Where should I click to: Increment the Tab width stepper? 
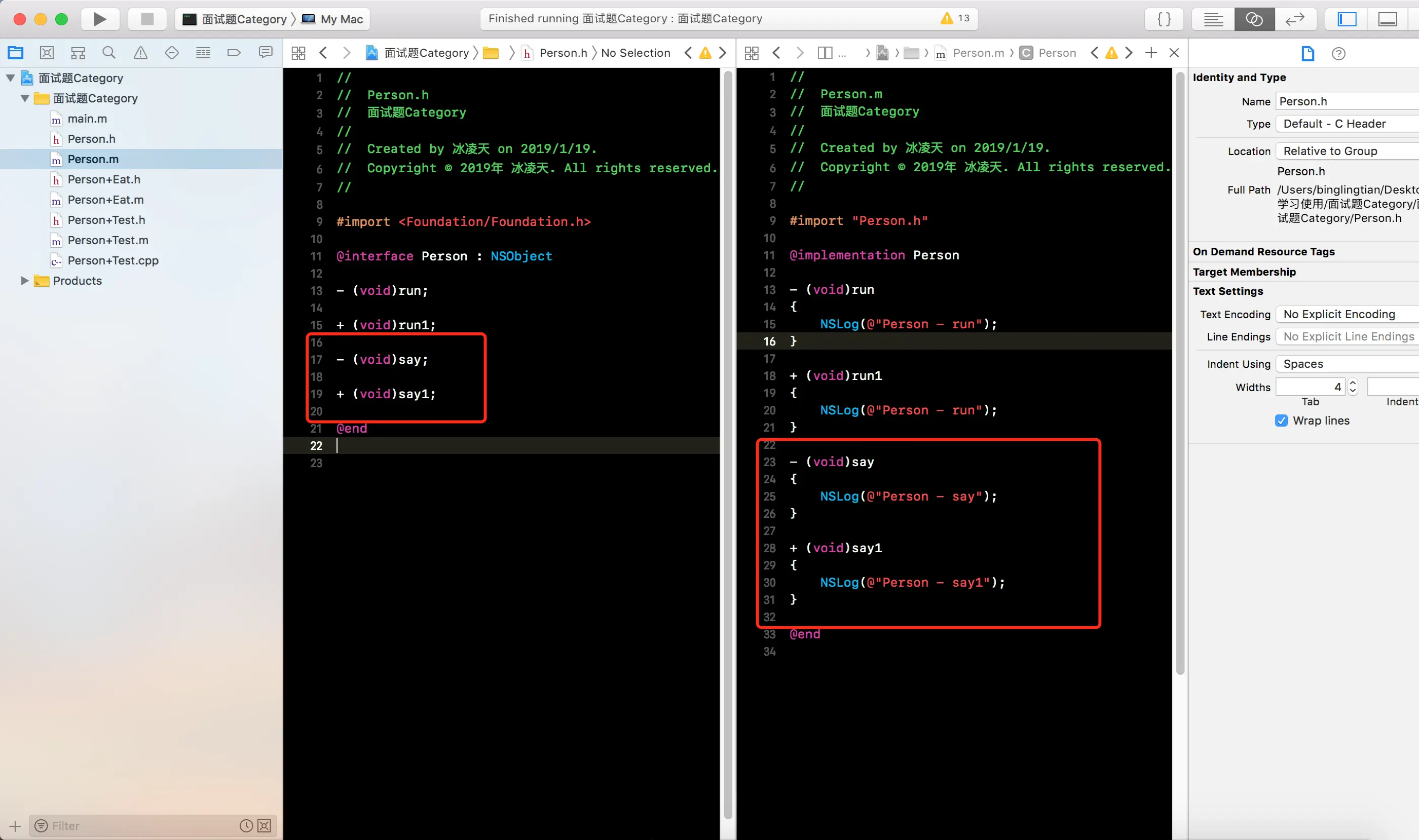coord(1353,383)
